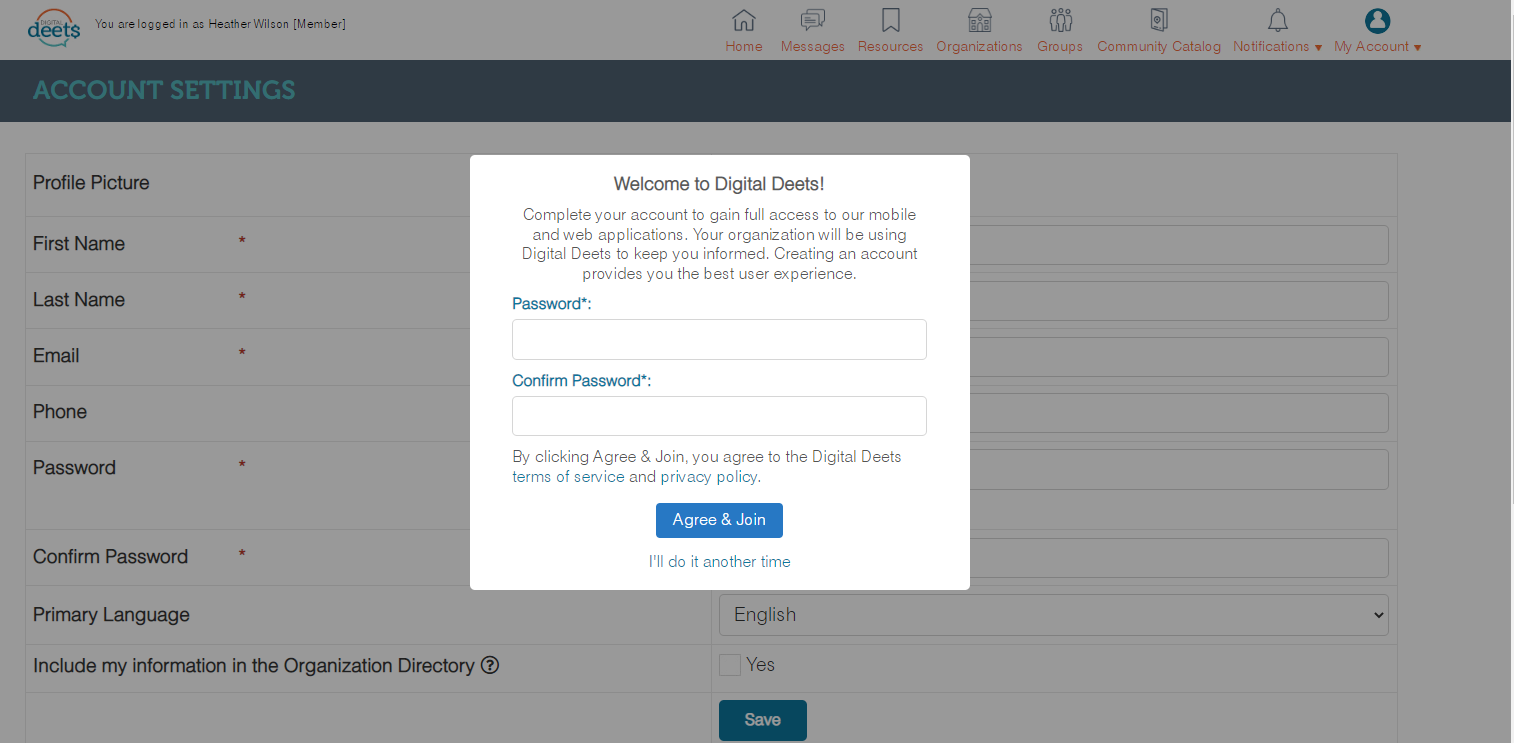
Task: Click the Organization Directory help question icon
Action: pyautogui.click(x=490, y=665)
